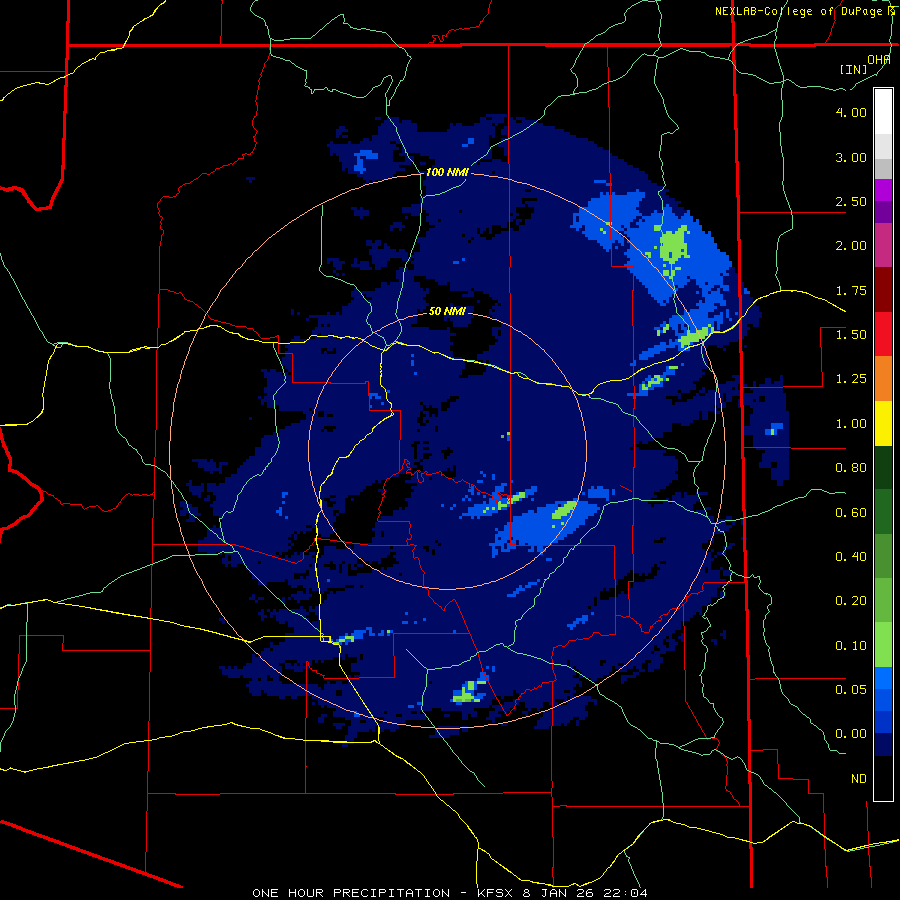Click the 1.50 legend value
The image size is (900, 900).
851,335
